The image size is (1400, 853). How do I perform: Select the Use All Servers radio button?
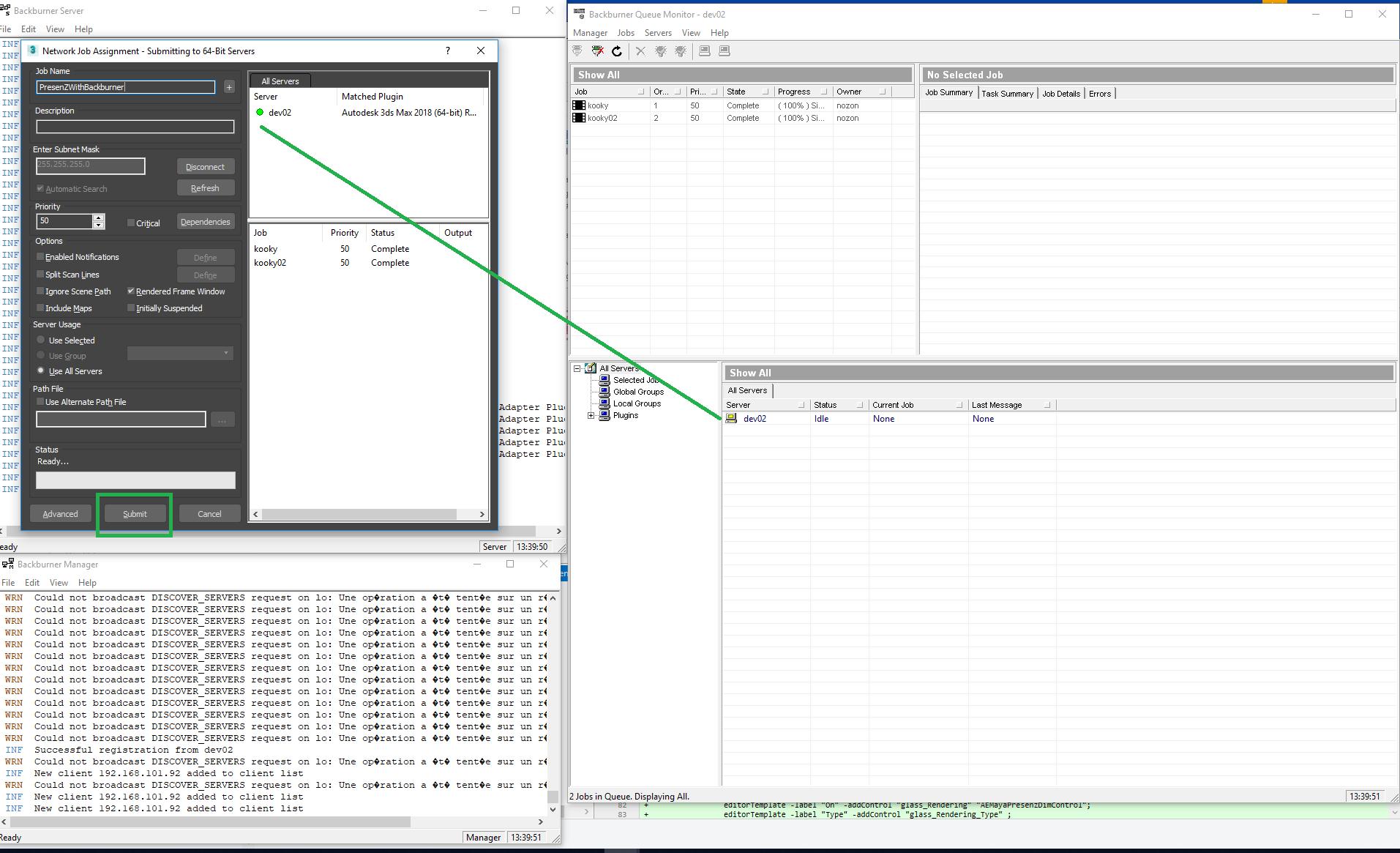tap(41, 370)
